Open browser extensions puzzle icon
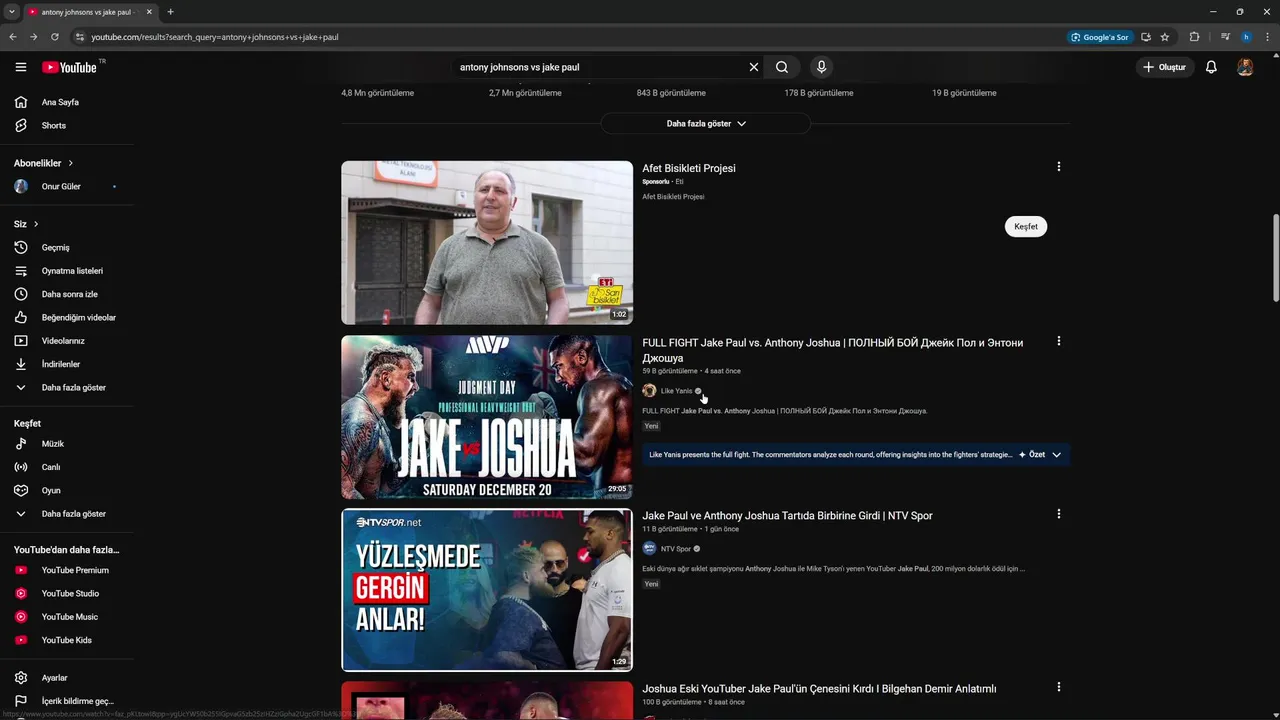This screenshot has width=1280, height=720. coord(1194,37)
